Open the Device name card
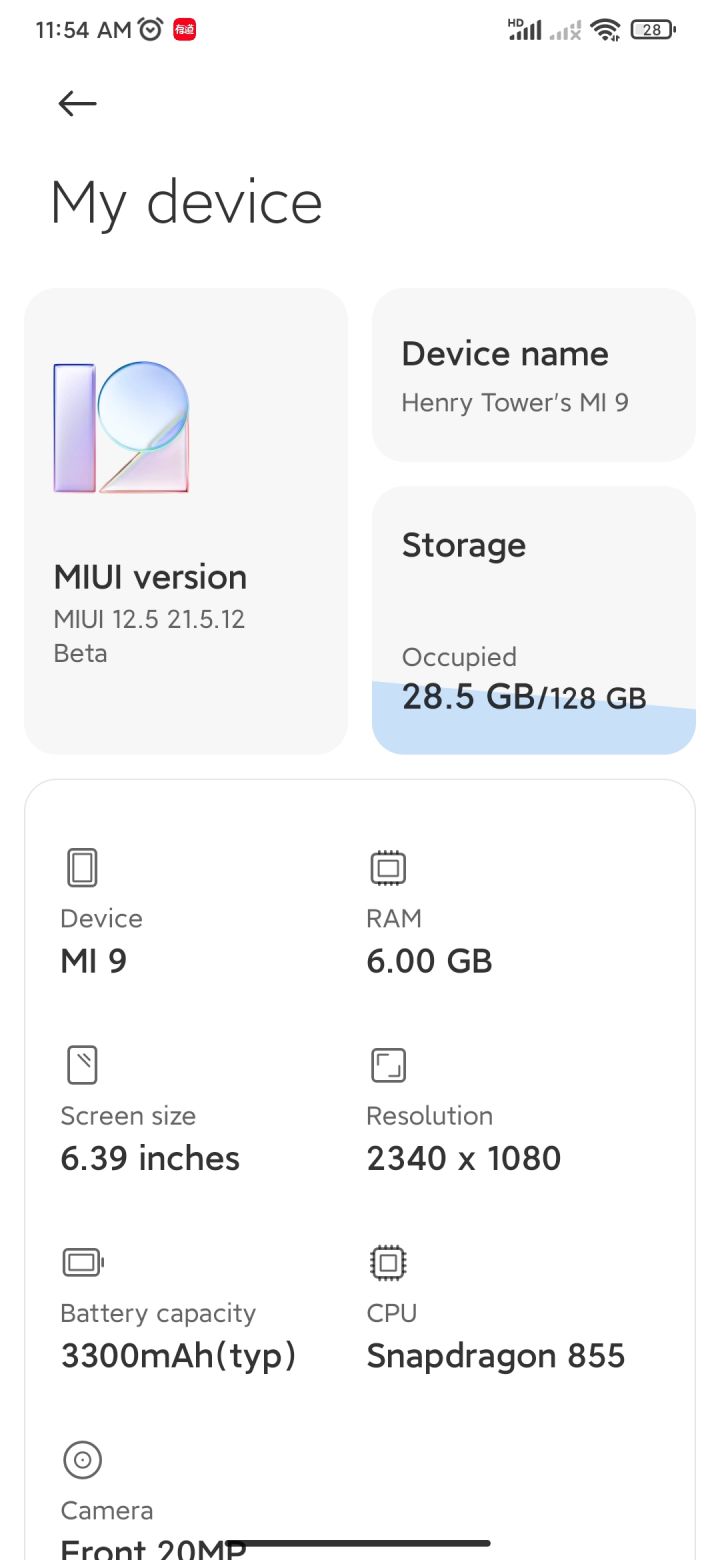 coord(534,375)
